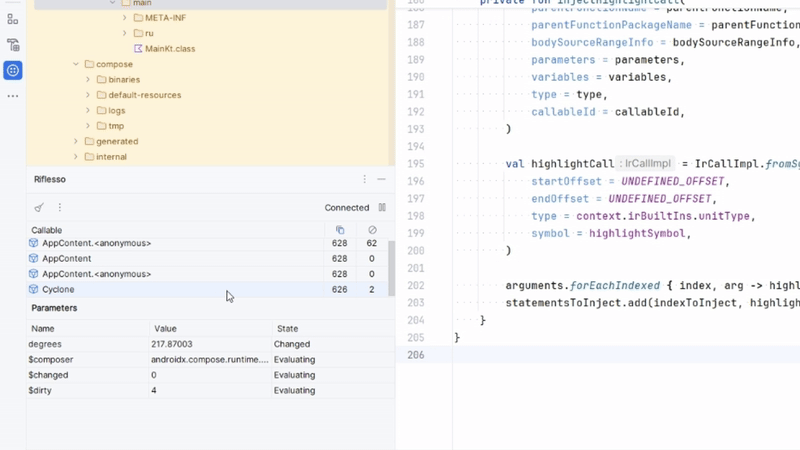The image size is (800, 450).
Task: Click the AppContent composable row icon
Action: [34, 259]
